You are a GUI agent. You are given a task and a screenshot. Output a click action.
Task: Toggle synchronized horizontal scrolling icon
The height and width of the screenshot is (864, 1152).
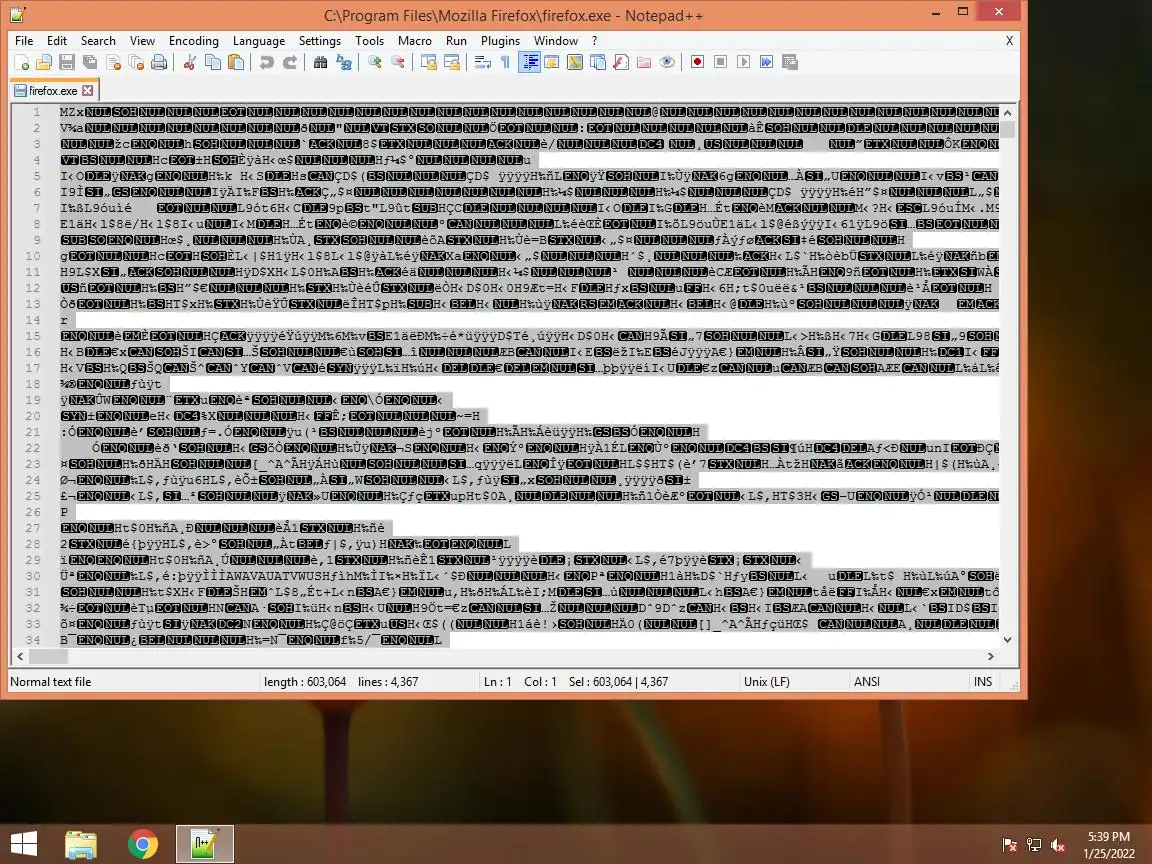pyautogui.click(x=452, y=62)
